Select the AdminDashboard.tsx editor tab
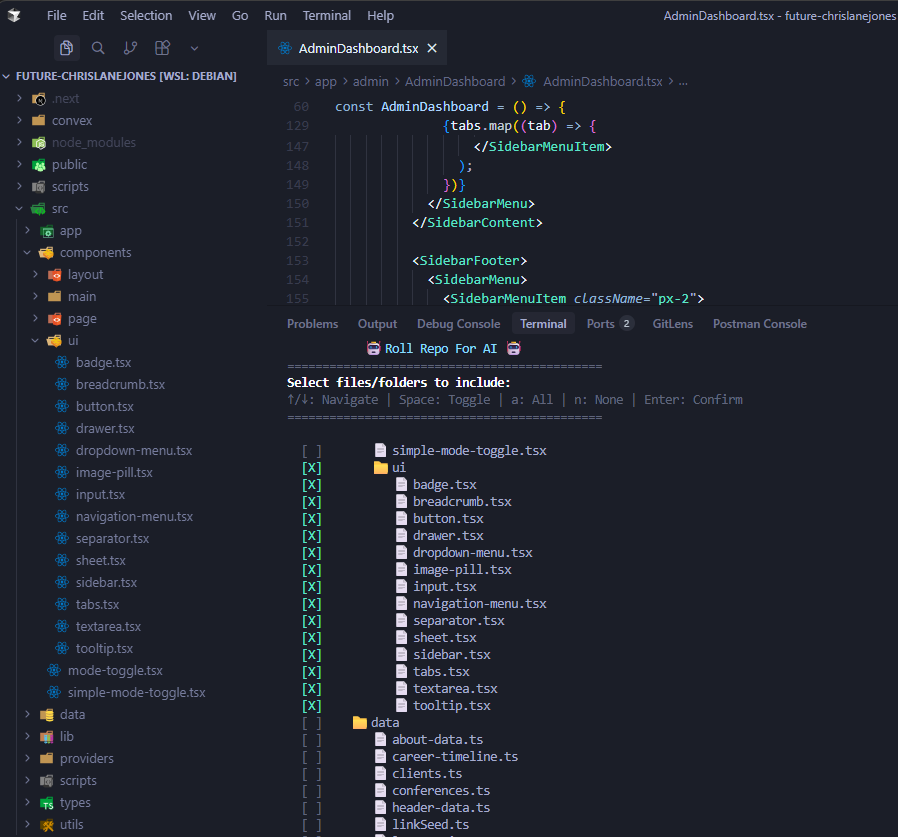 (x=357, y=48)
